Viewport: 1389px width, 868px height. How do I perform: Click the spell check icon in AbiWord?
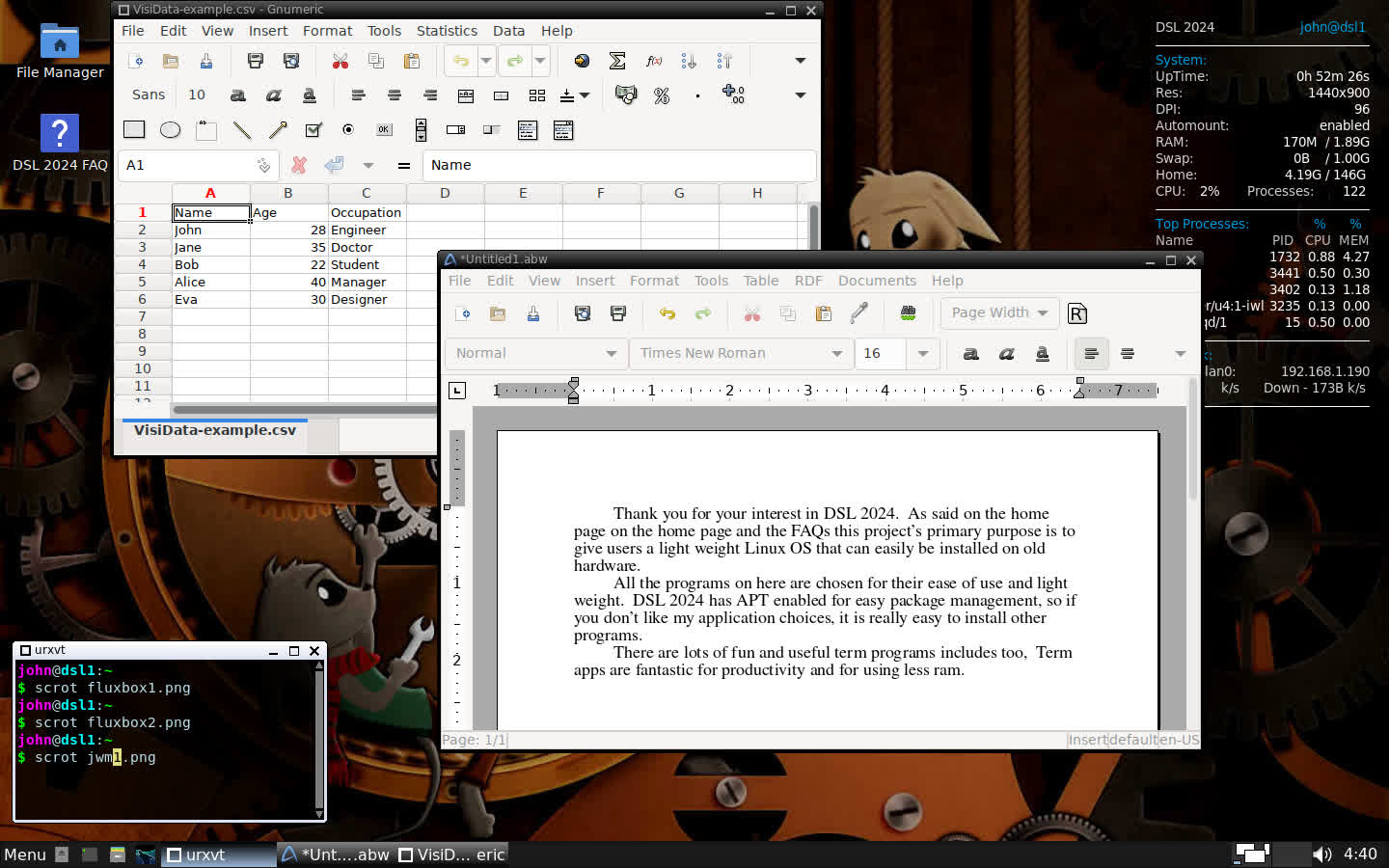pos(908,313)
